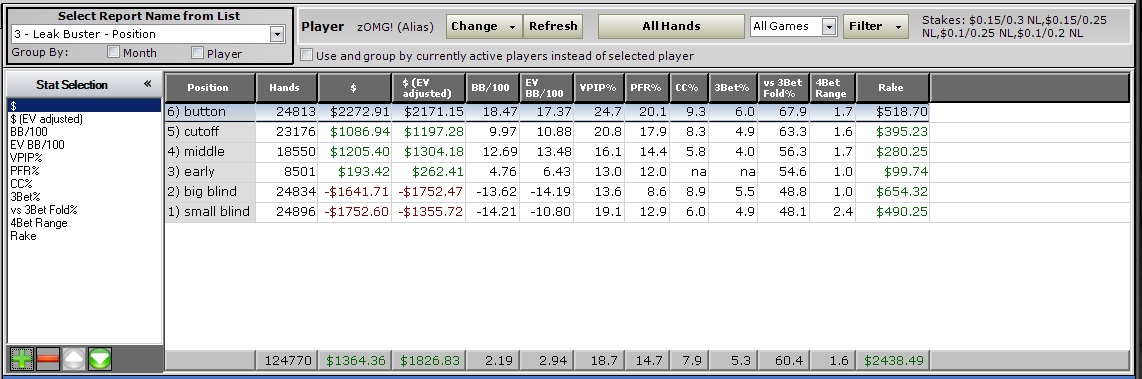Screen dimensions: 1142x379
Task: Select $ in the stat selection list
Action: pyautogui.click(x=83, y=106)
